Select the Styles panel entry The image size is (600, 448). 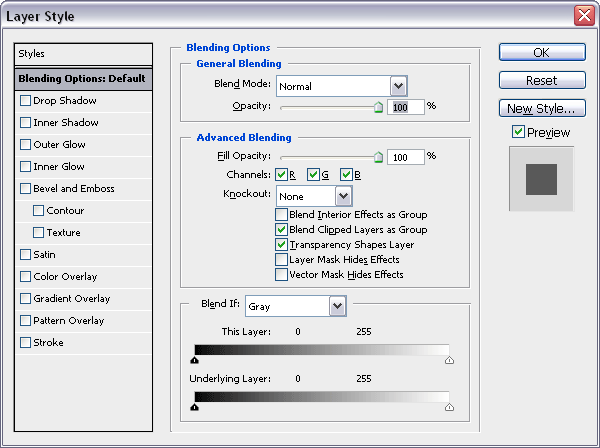83,54
